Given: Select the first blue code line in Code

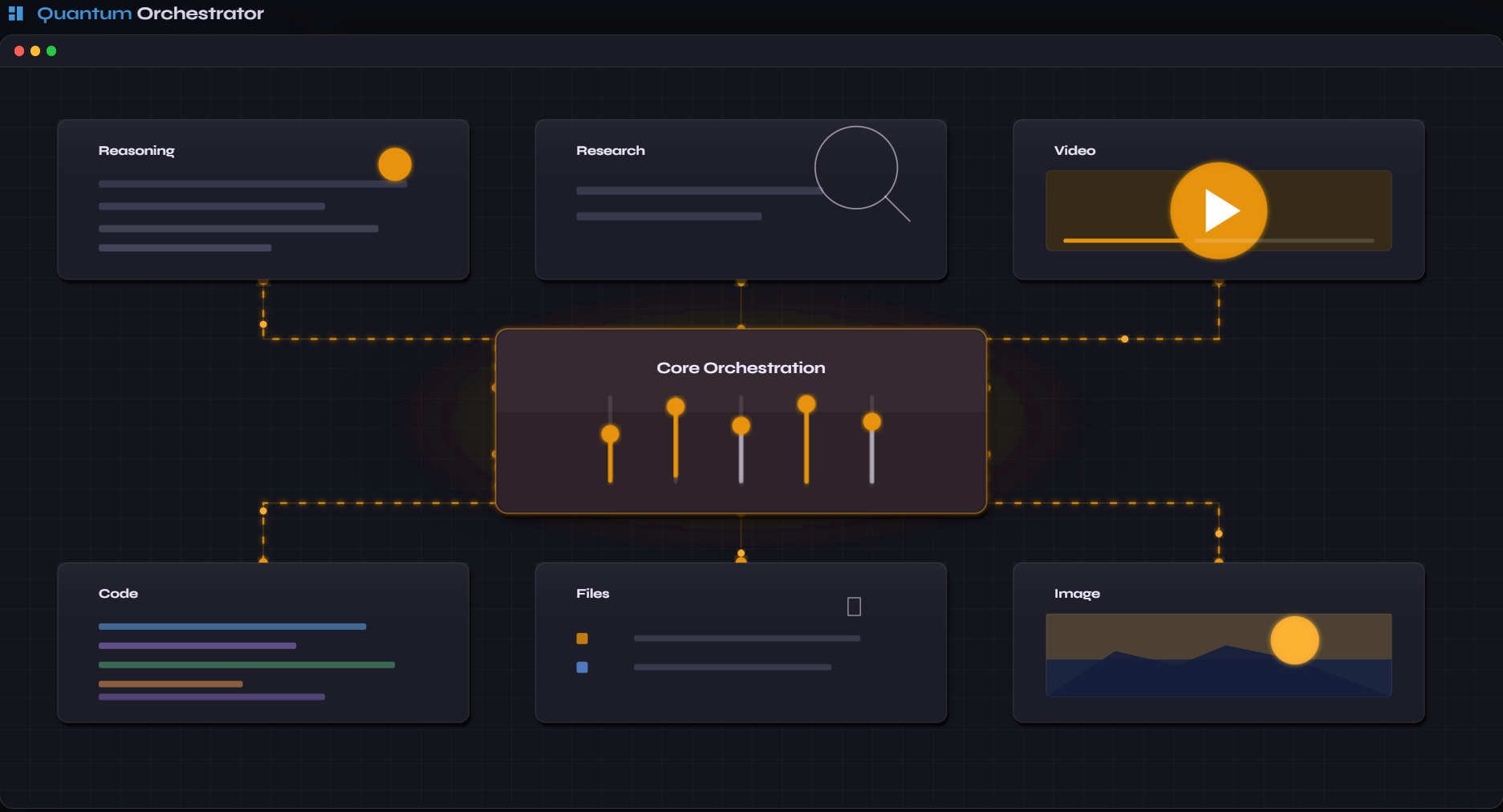Looking at the screenshot, I should tap(232, 627).
